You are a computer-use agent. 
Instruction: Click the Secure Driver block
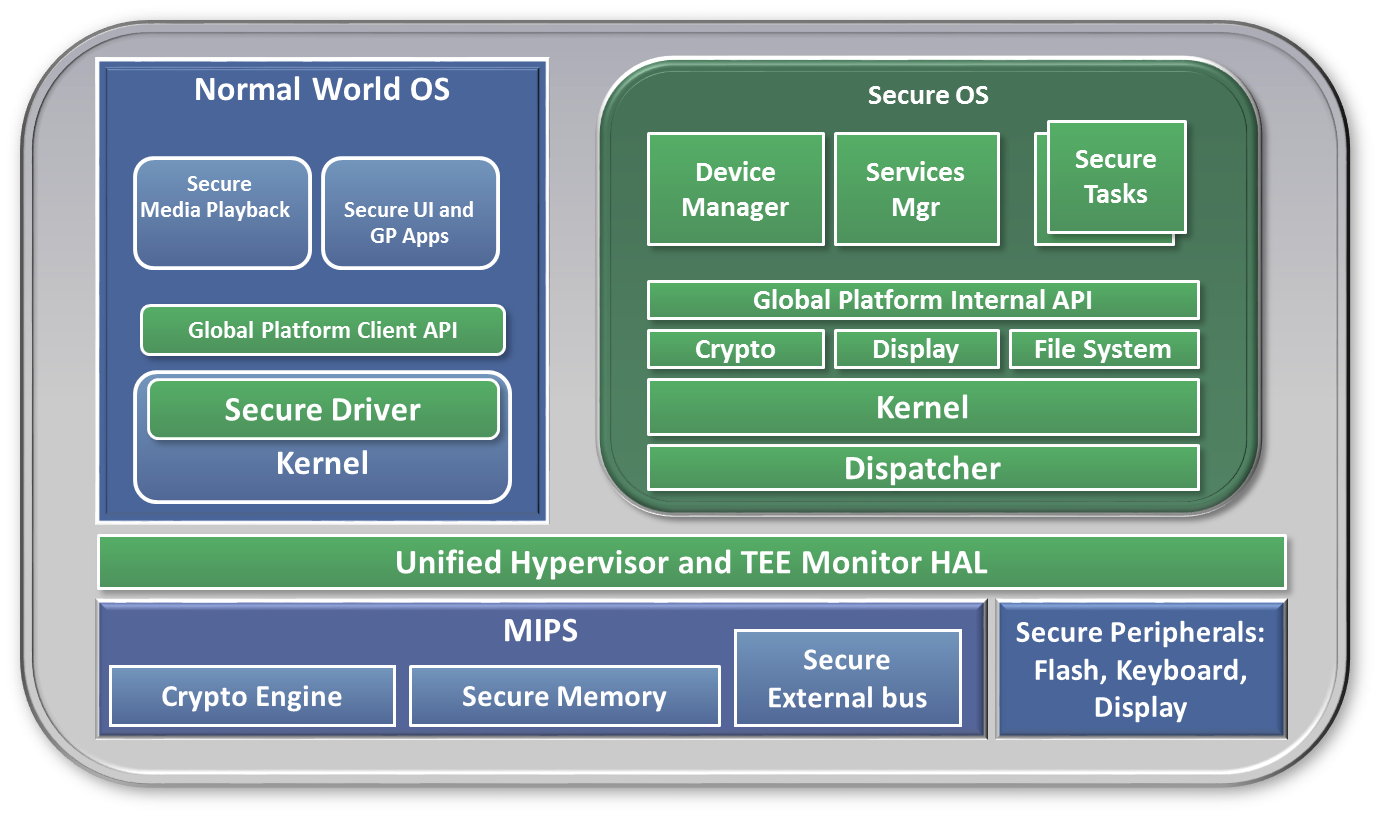coord(323,409)
